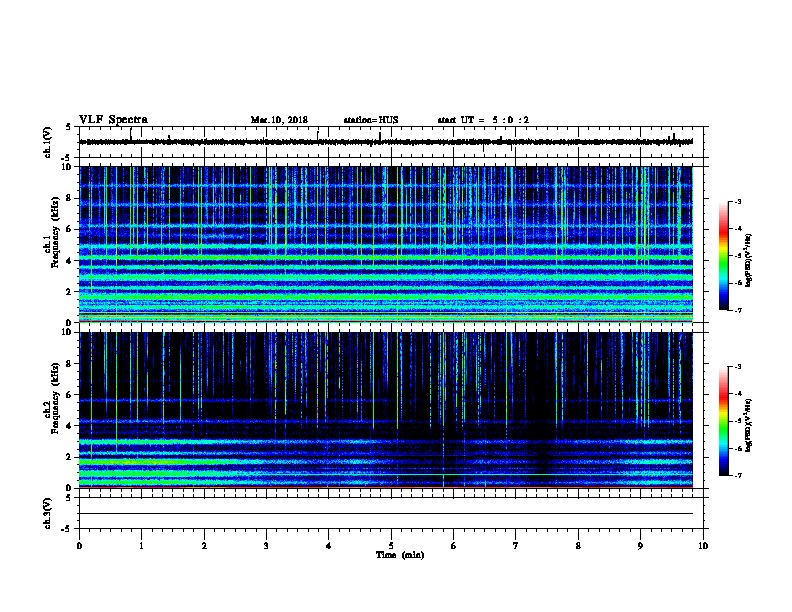
Task: Click time axis tick label "0"
Action: point(79,546)
